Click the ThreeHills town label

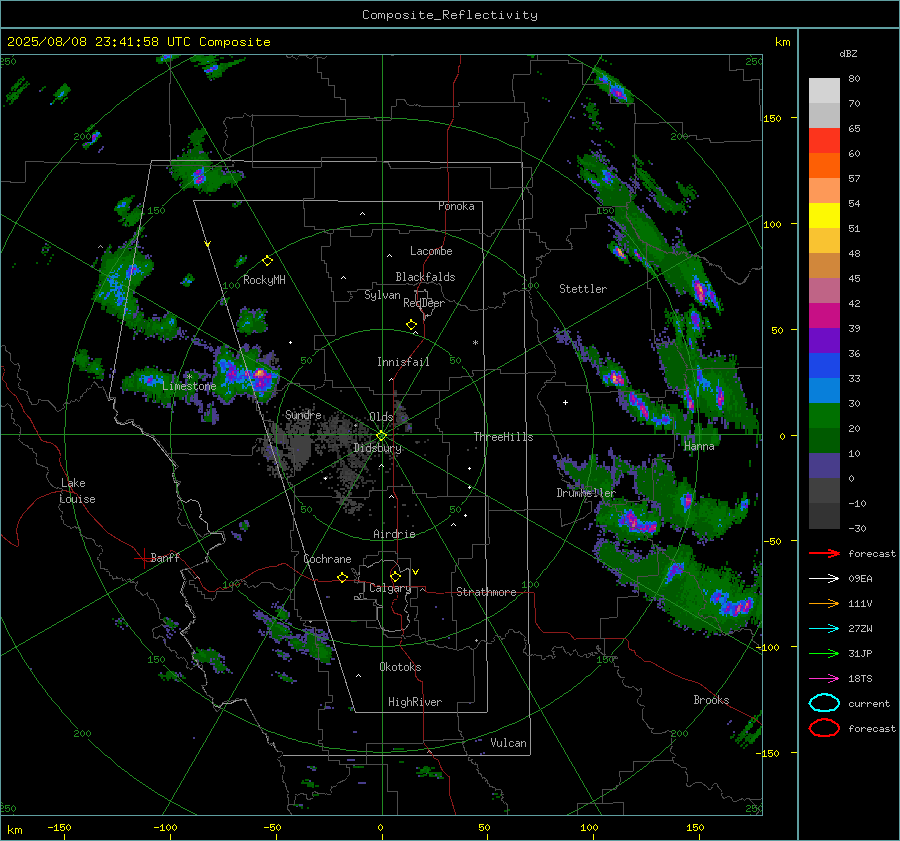503,437
